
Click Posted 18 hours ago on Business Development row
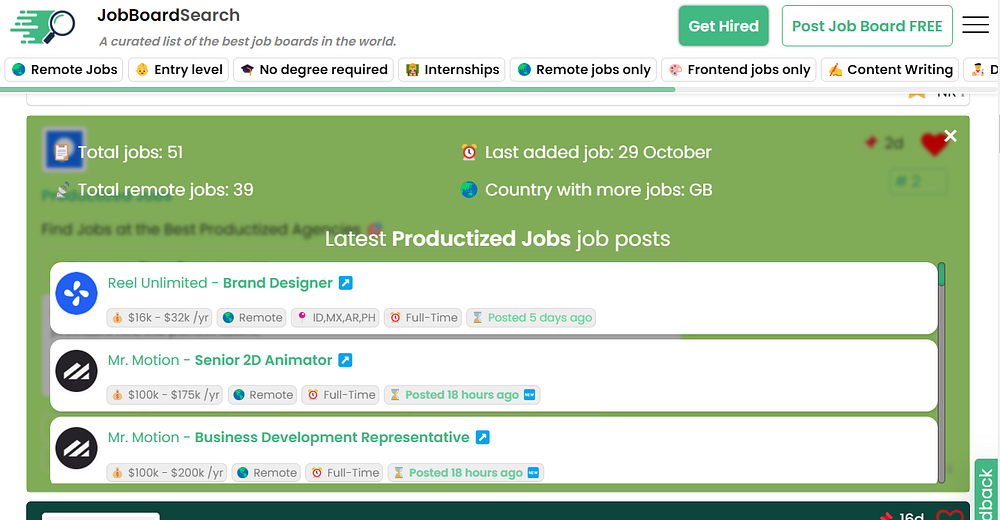466,473
